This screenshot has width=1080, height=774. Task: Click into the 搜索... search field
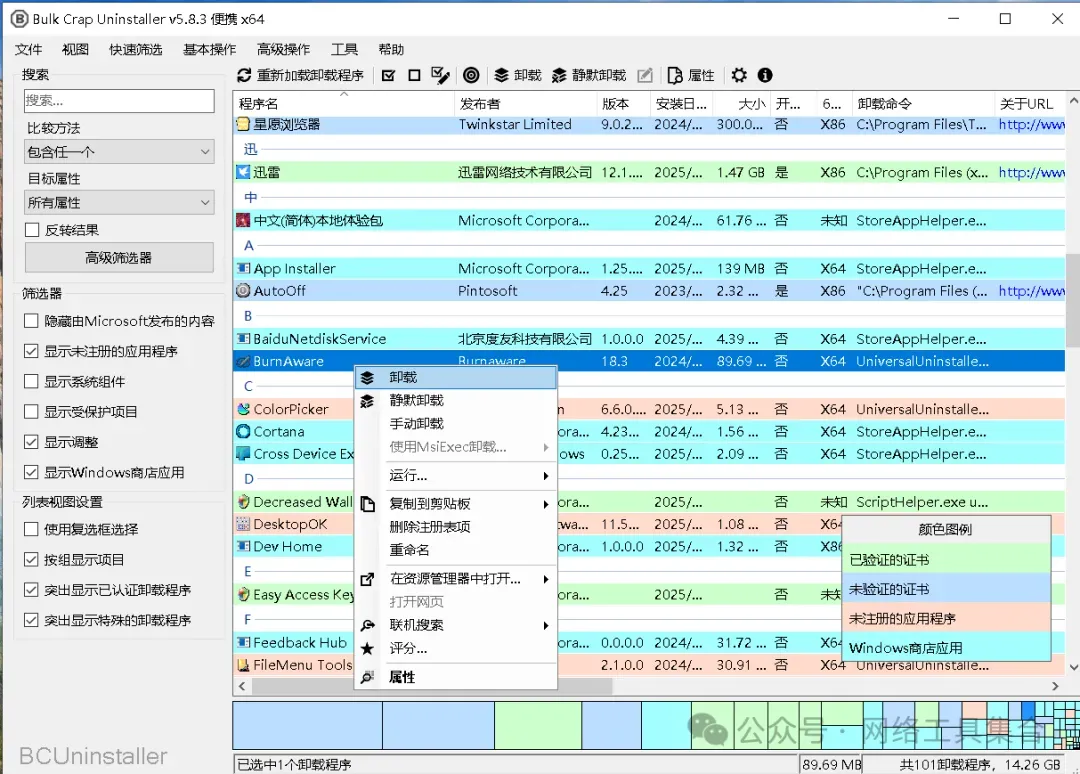tap(119, 101)
